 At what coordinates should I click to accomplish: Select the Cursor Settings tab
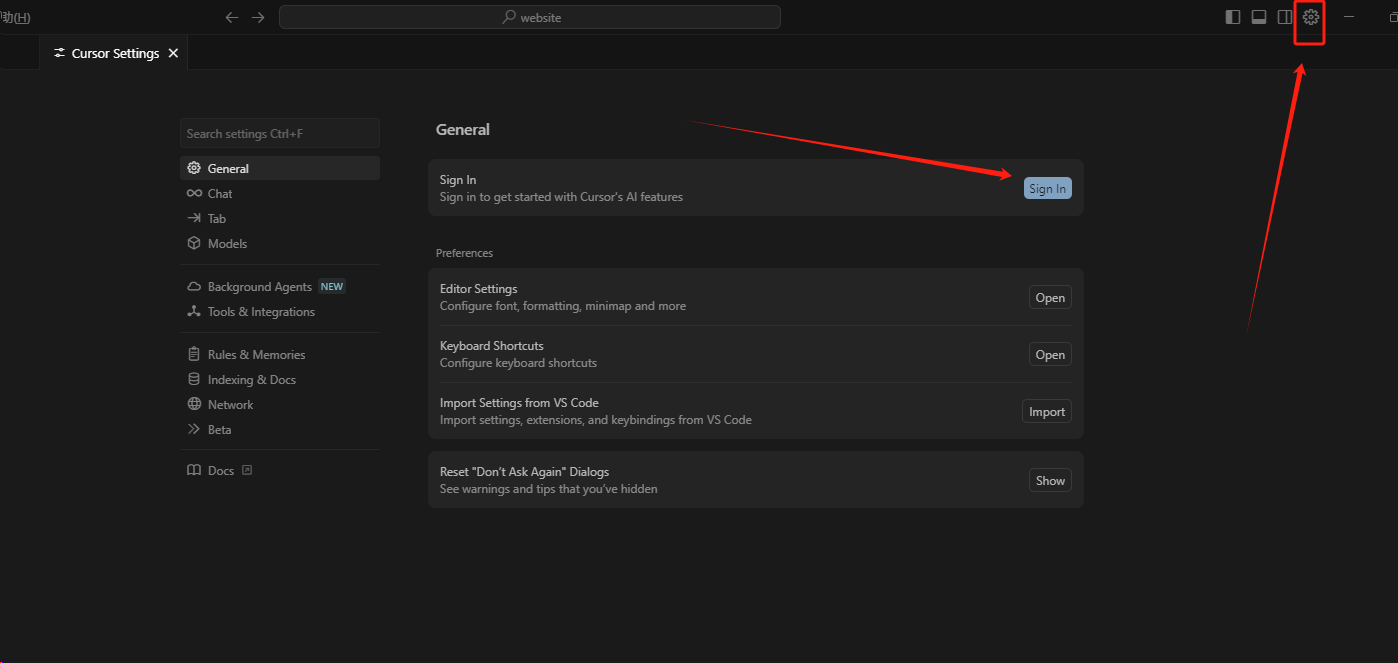tap(114, 53)
